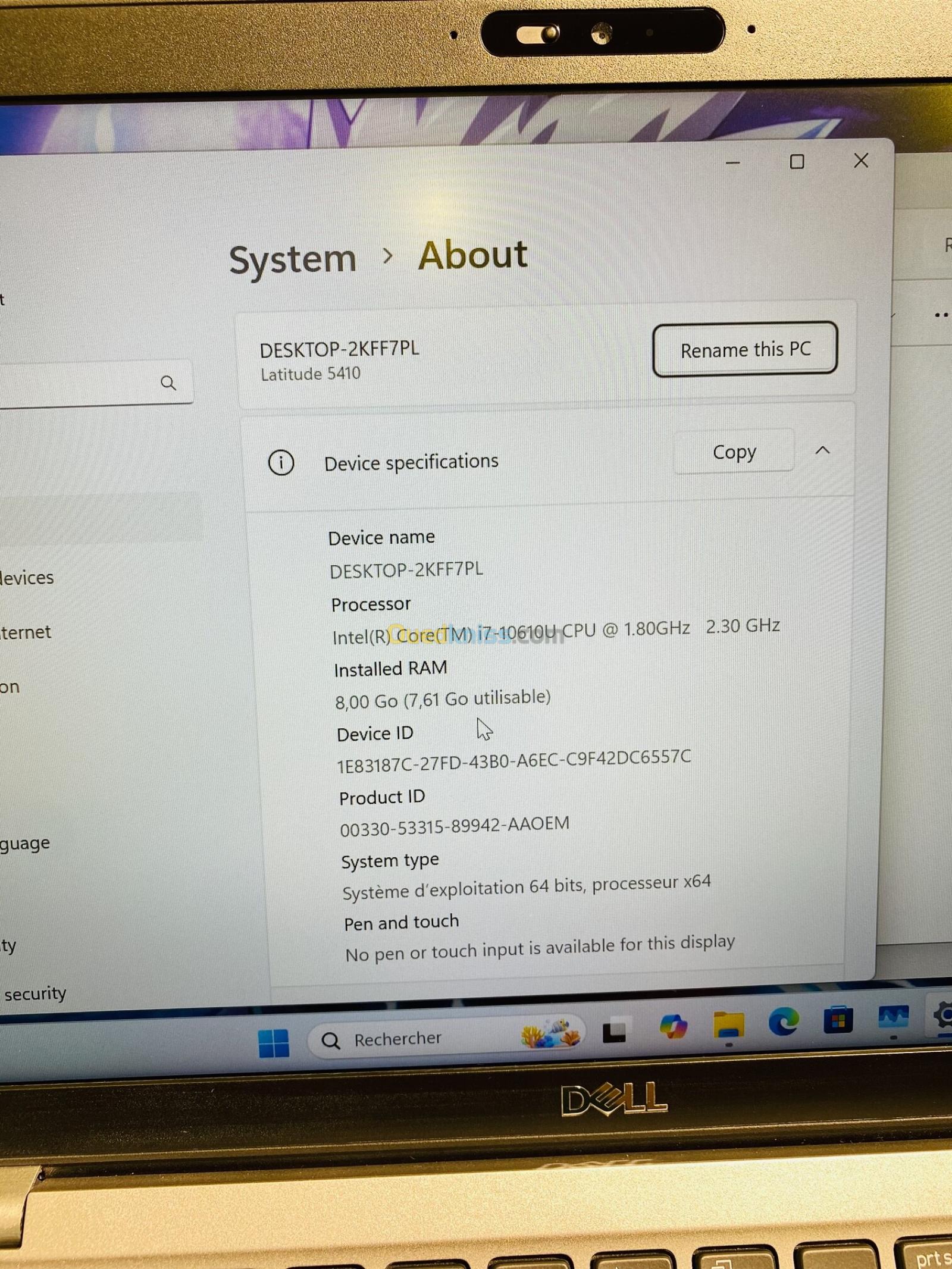
Task: Click the No pen or touch input text
Action: 540,948
